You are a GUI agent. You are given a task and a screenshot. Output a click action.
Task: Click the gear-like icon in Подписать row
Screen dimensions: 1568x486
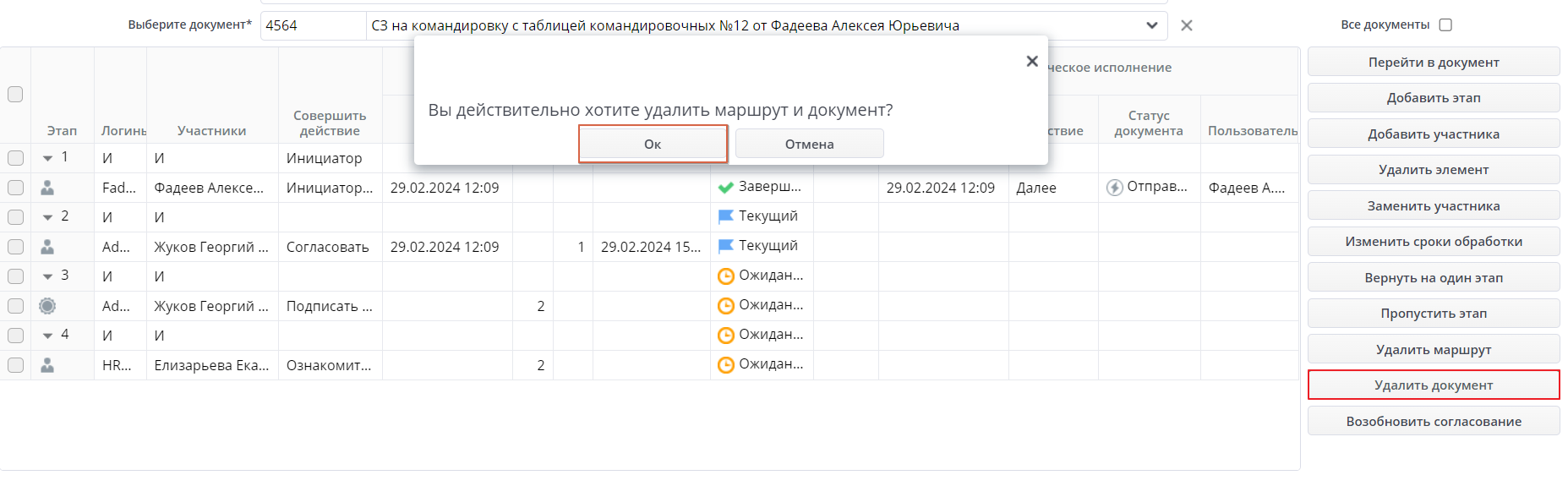click(x=47, y=306)
